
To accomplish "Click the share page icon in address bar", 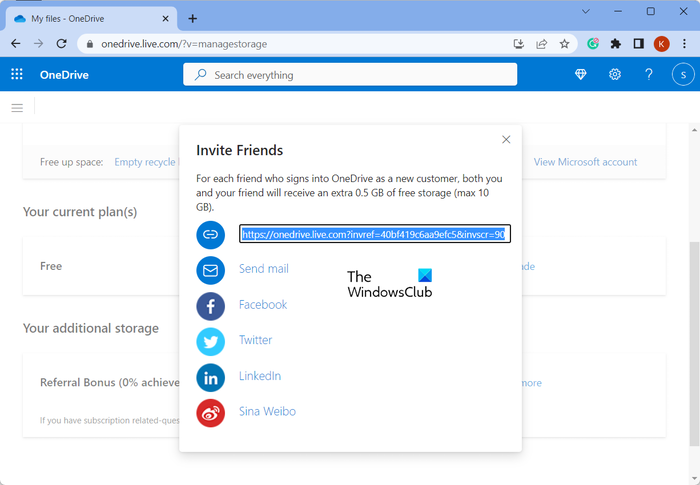I will pyautogui.click(x=542, y=44).
